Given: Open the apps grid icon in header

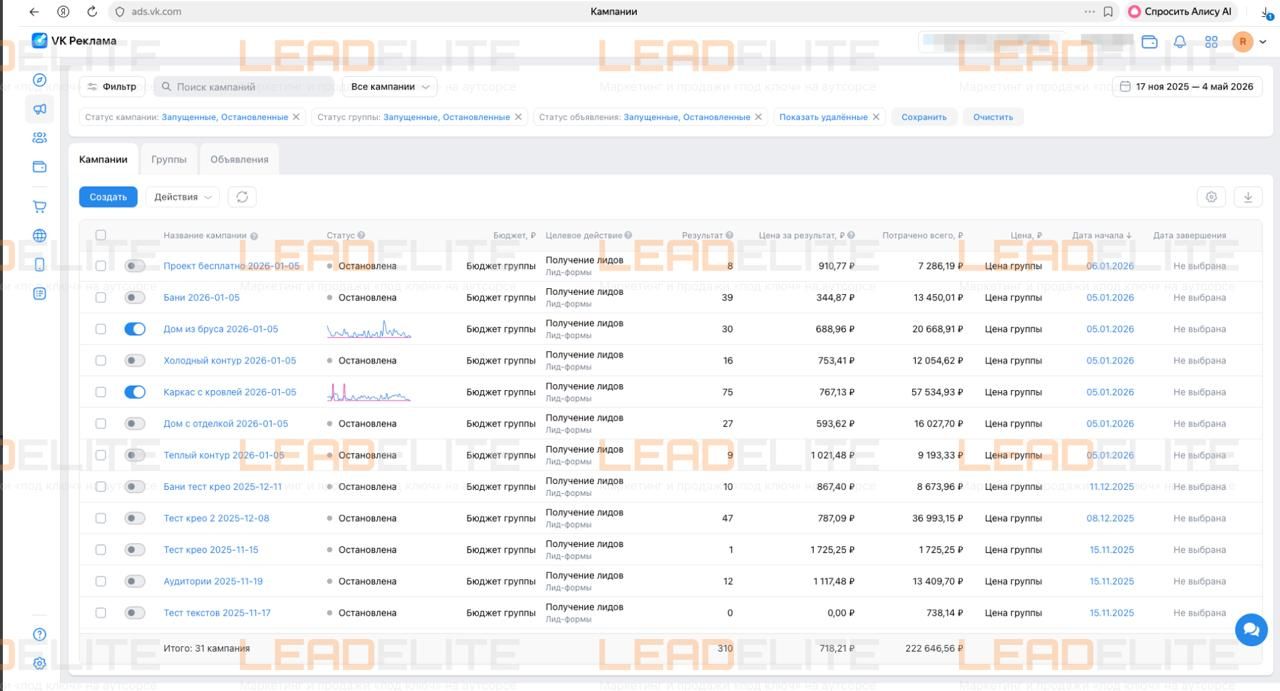Looking at the screenshot, I should click(x=1211, y=42).
